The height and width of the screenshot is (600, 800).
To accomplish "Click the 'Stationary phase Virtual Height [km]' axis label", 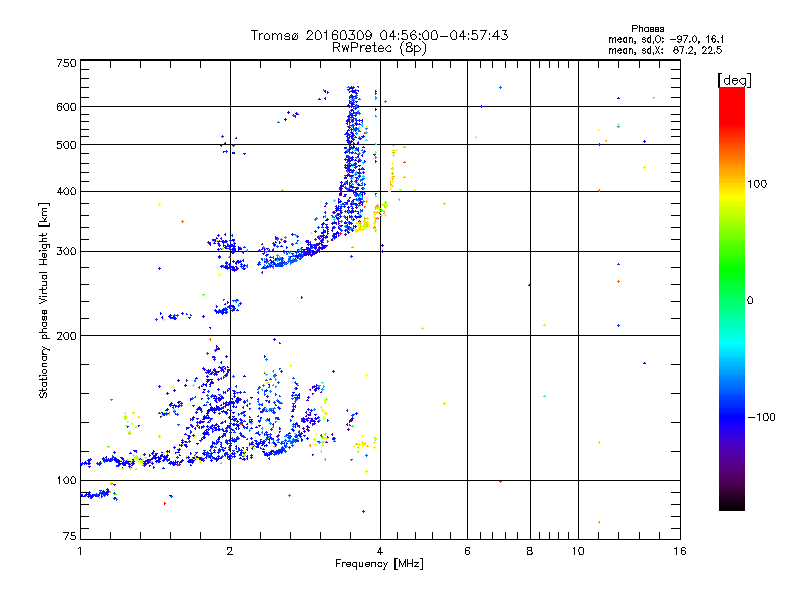I will point(44,300).
